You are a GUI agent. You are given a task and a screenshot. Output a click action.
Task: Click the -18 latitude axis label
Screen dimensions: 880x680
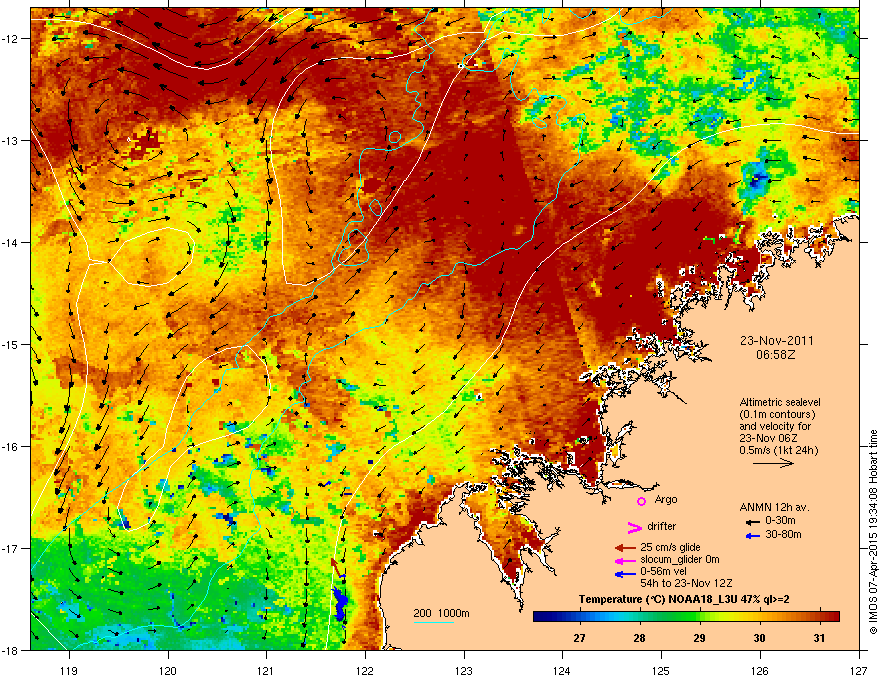[x=10, y=650]
